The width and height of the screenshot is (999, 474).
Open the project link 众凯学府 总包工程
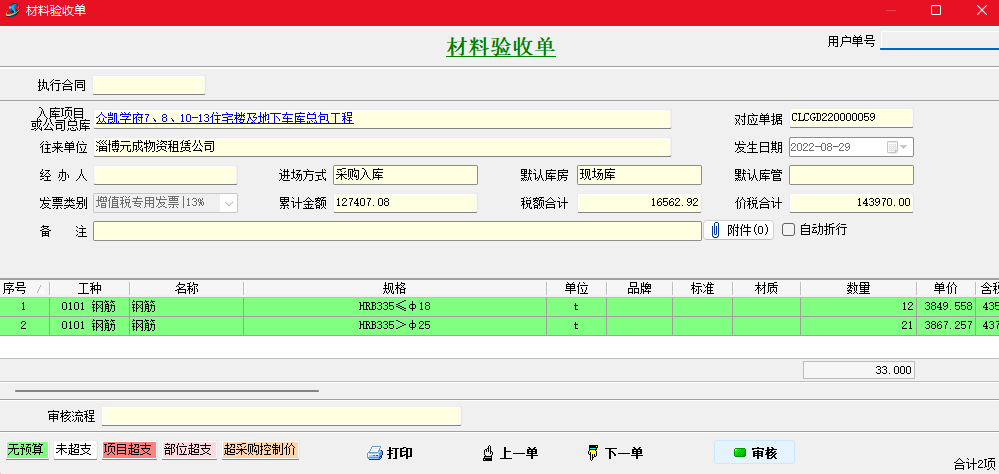point(224,118)
